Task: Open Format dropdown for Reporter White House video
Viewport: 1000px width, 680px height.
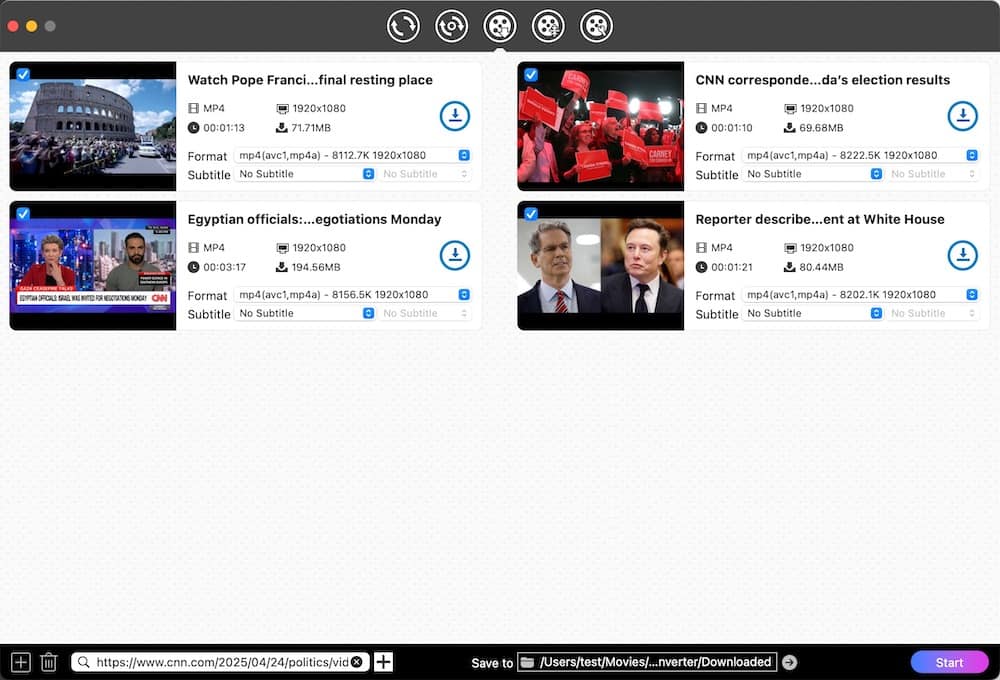Action: point(968,294)
